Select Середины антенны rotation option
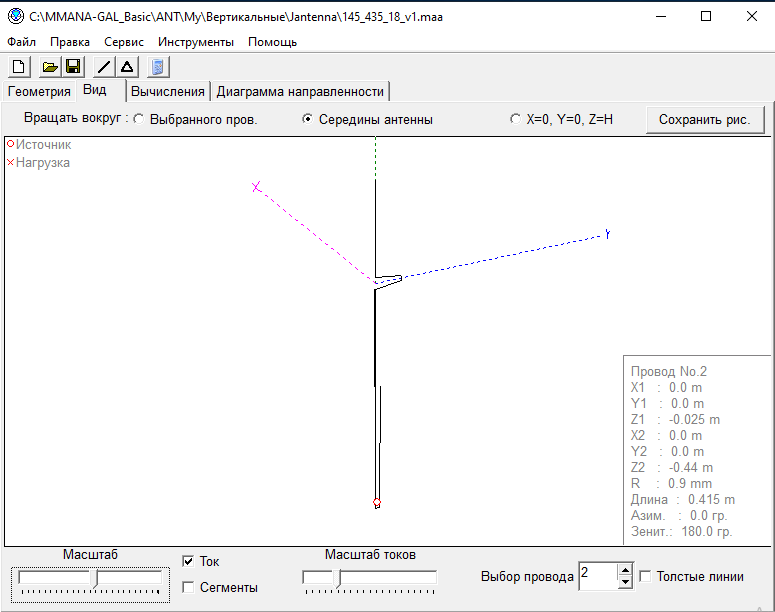Screen dimensions: 775x612 (367, 120)
